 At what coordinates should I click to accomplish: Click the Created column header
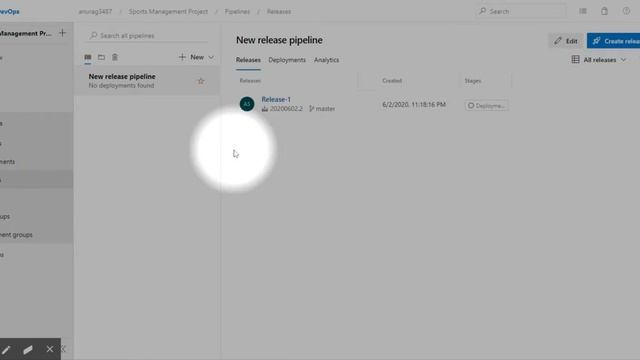(x=392, y=81)
